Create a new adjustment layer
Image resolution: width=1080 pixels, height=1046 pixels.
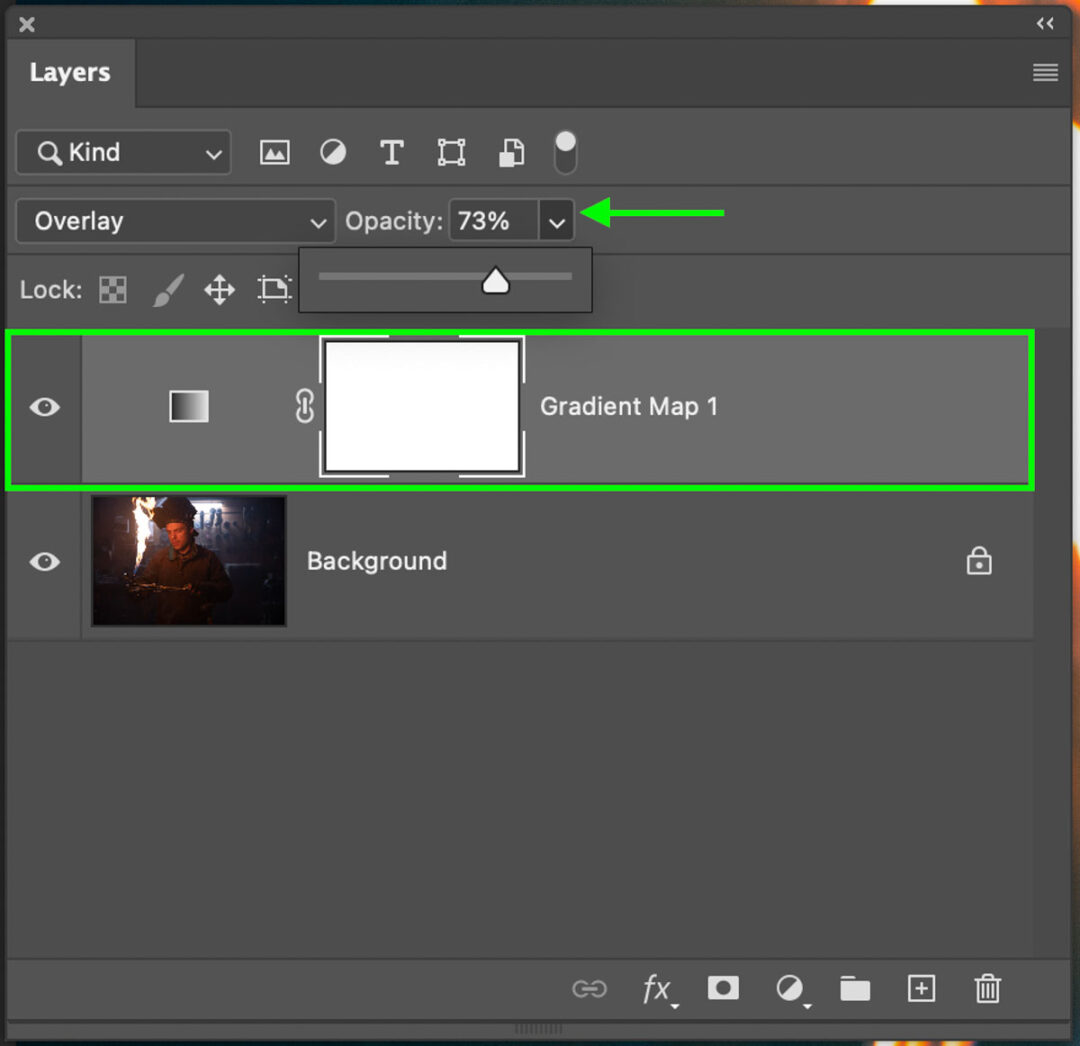tap(789, 989)
